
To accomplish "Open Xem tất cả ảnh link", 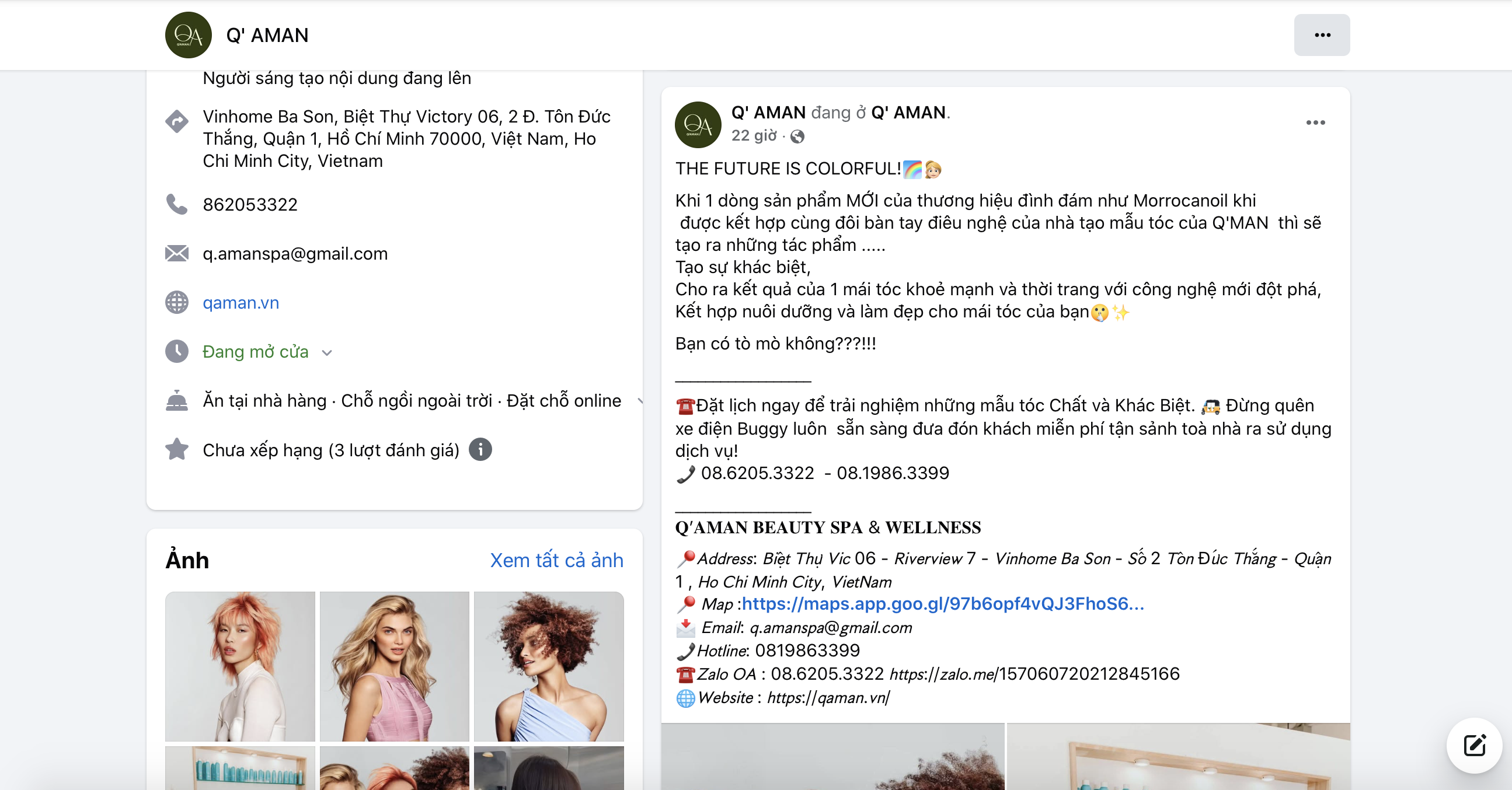I will pos(556,560).
